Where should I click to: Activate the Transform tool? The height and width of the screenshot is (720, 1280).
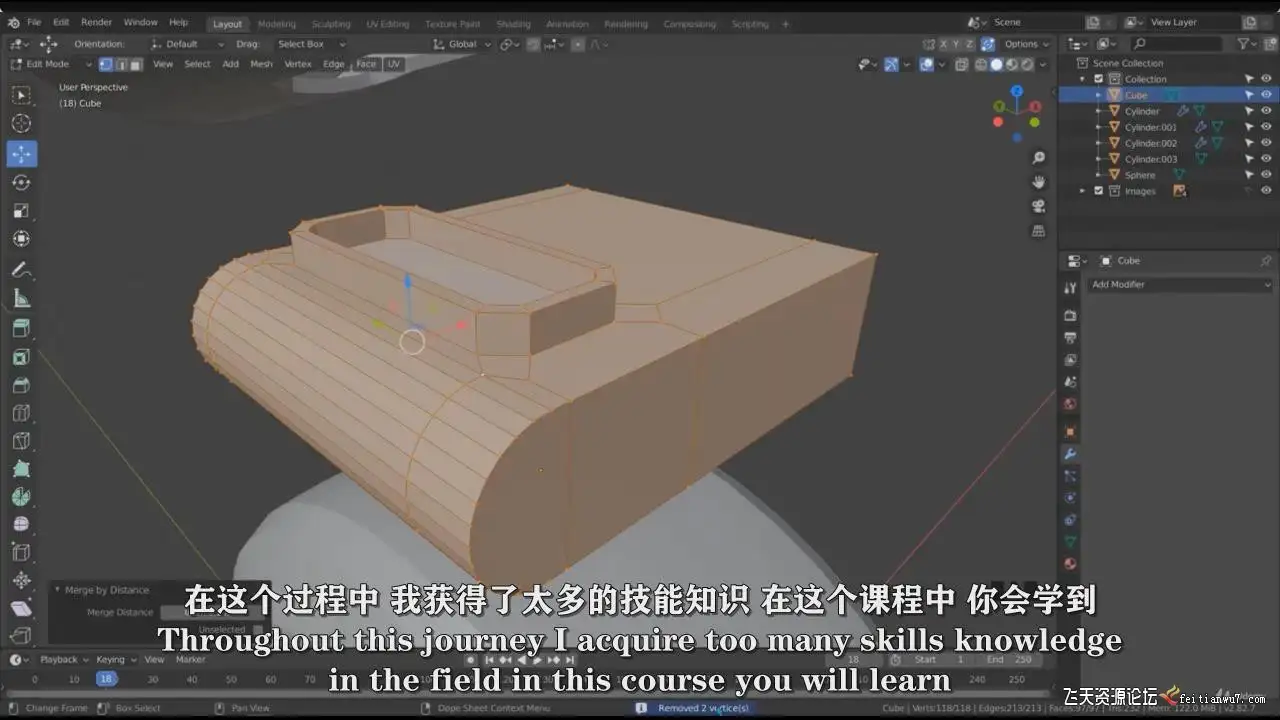coord(21,239)
